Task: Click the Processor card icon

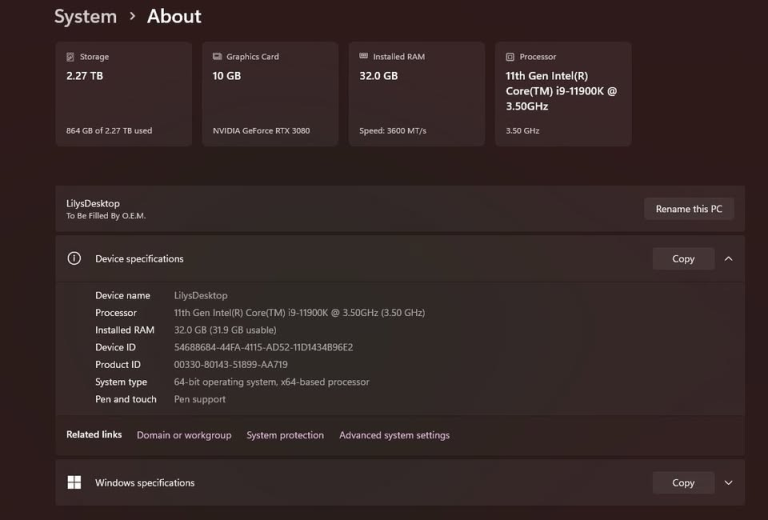Action: click(x=510, y=57)
